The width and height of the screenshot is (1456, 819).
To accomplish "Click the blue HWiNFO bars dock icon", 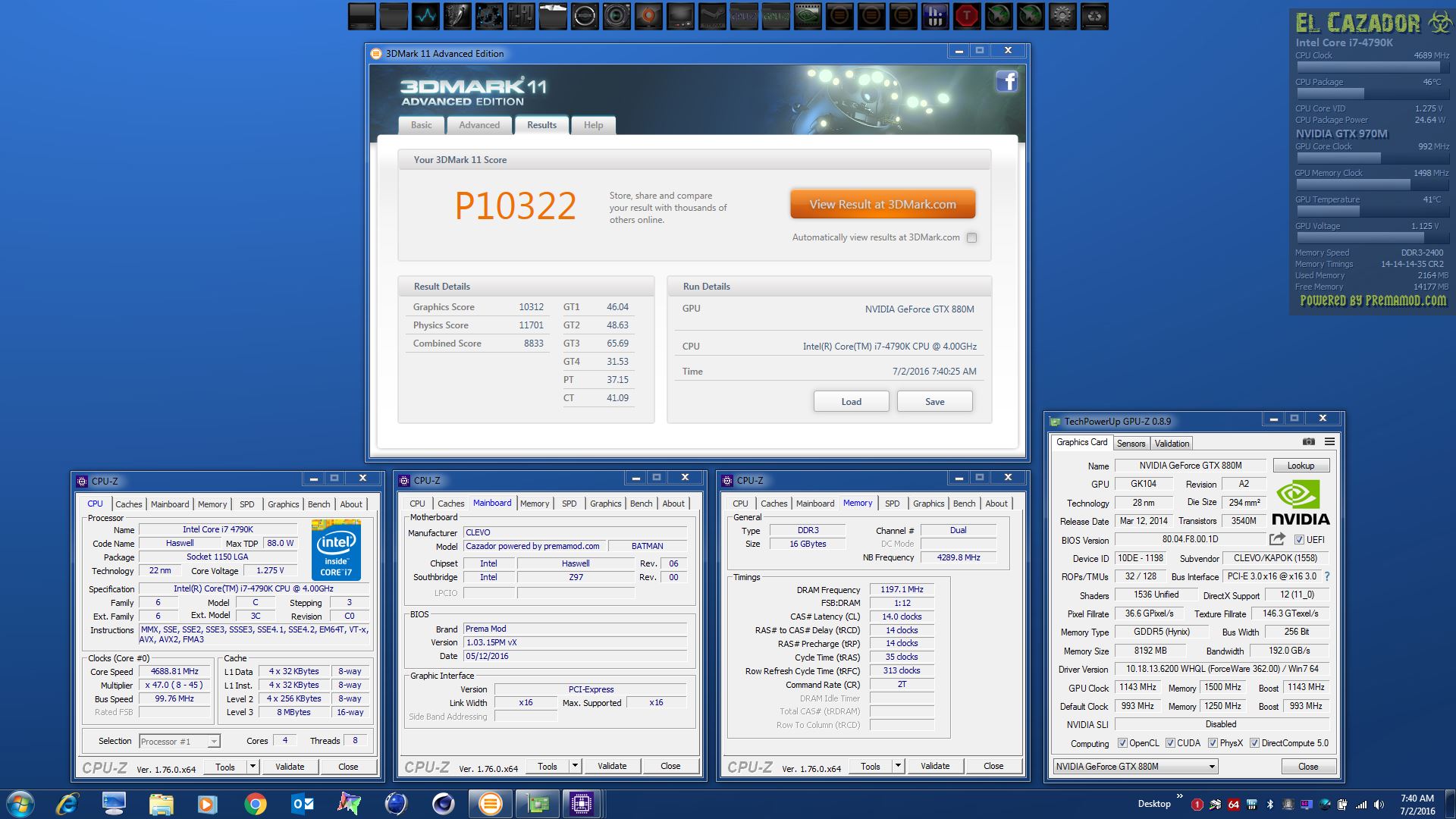I will 935,16.
